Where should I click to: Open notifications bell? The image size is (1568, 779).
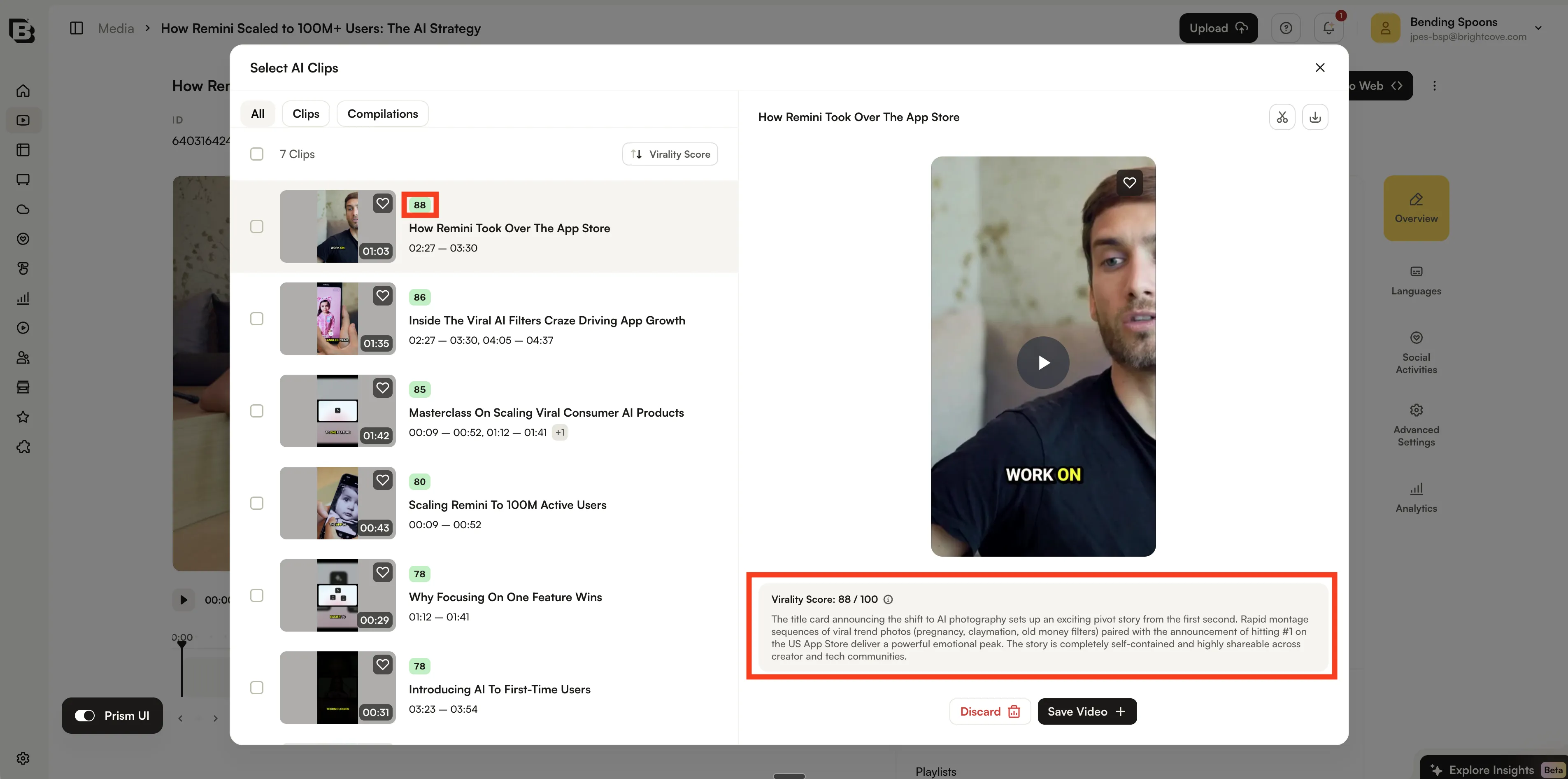tap(1329, 28)
